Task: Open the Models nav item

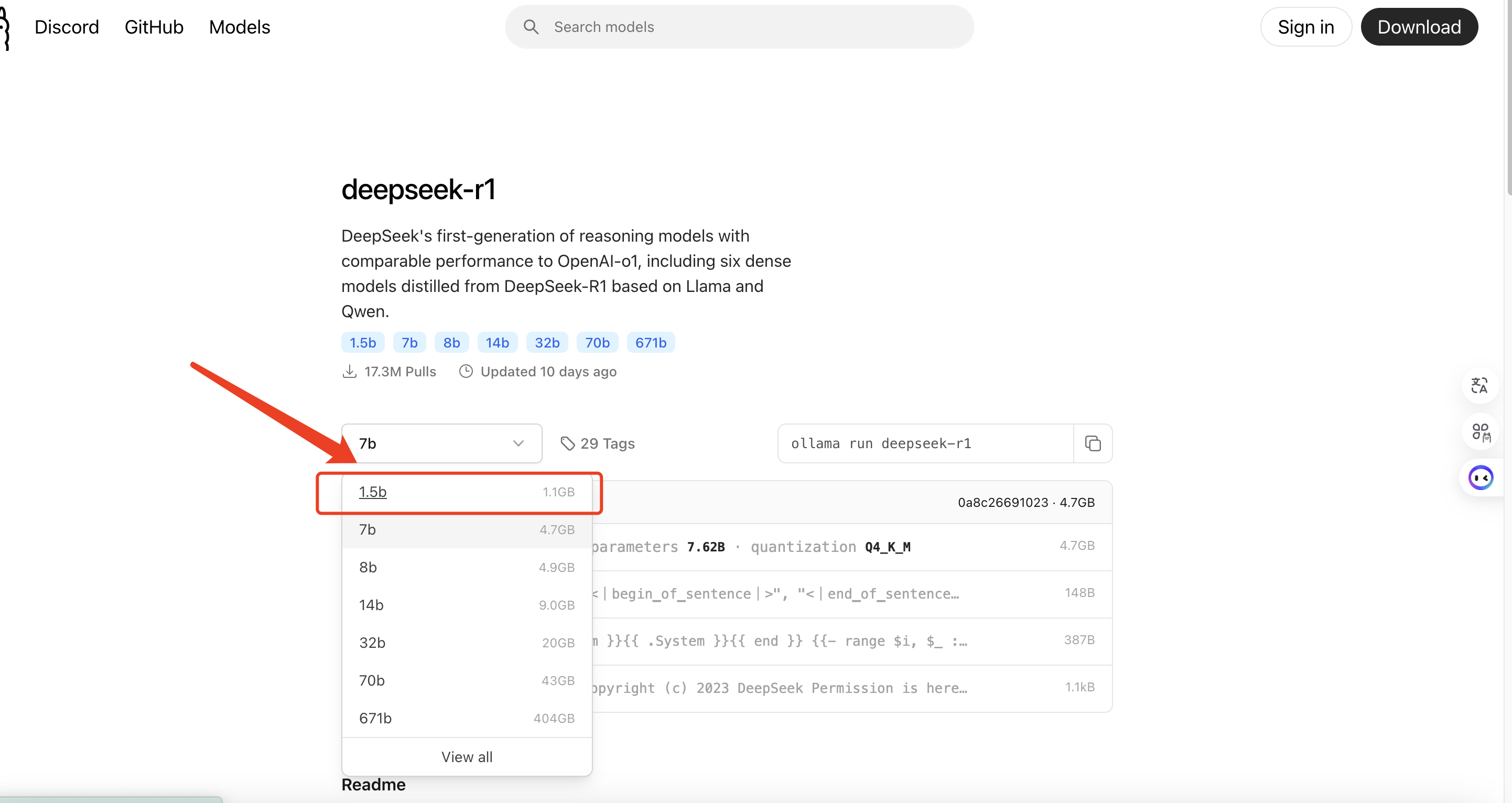Action: [239, 27]
